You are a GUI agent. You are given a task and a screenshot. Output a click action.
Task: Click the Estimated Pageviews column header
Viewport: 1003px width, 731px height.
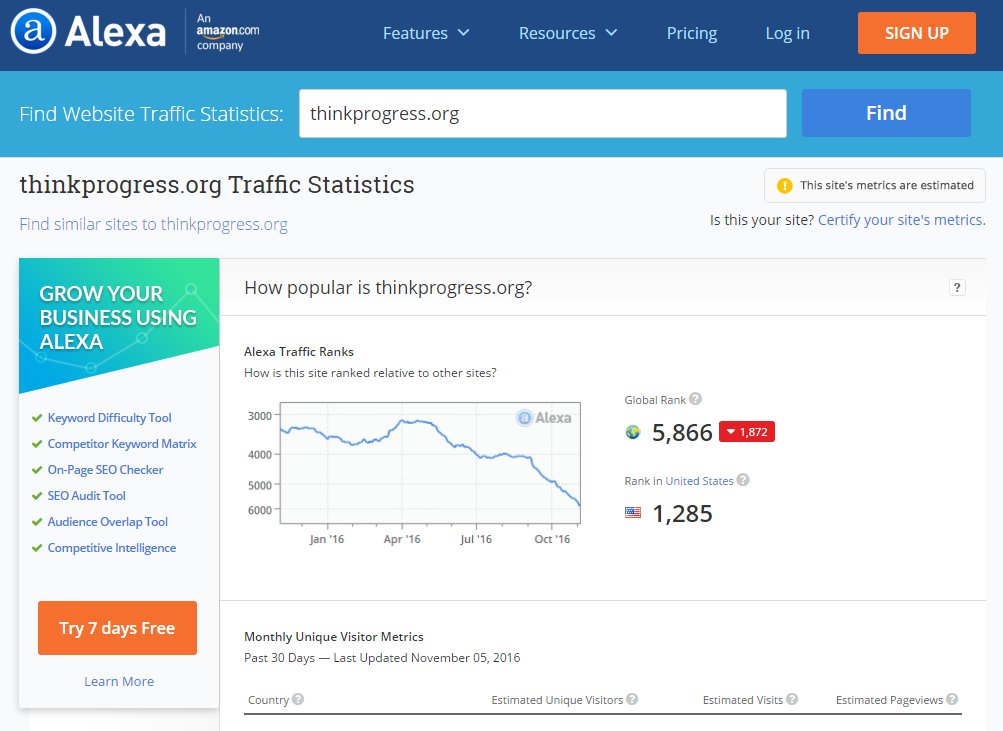click(x=889, y=700)
